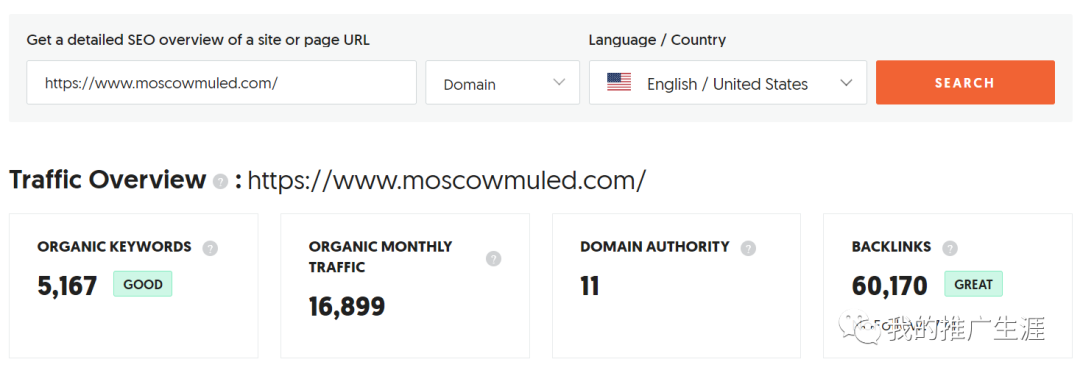
Task: Click the 16,899 organic monthly traffic number
Action: click(x=346, y=307)
